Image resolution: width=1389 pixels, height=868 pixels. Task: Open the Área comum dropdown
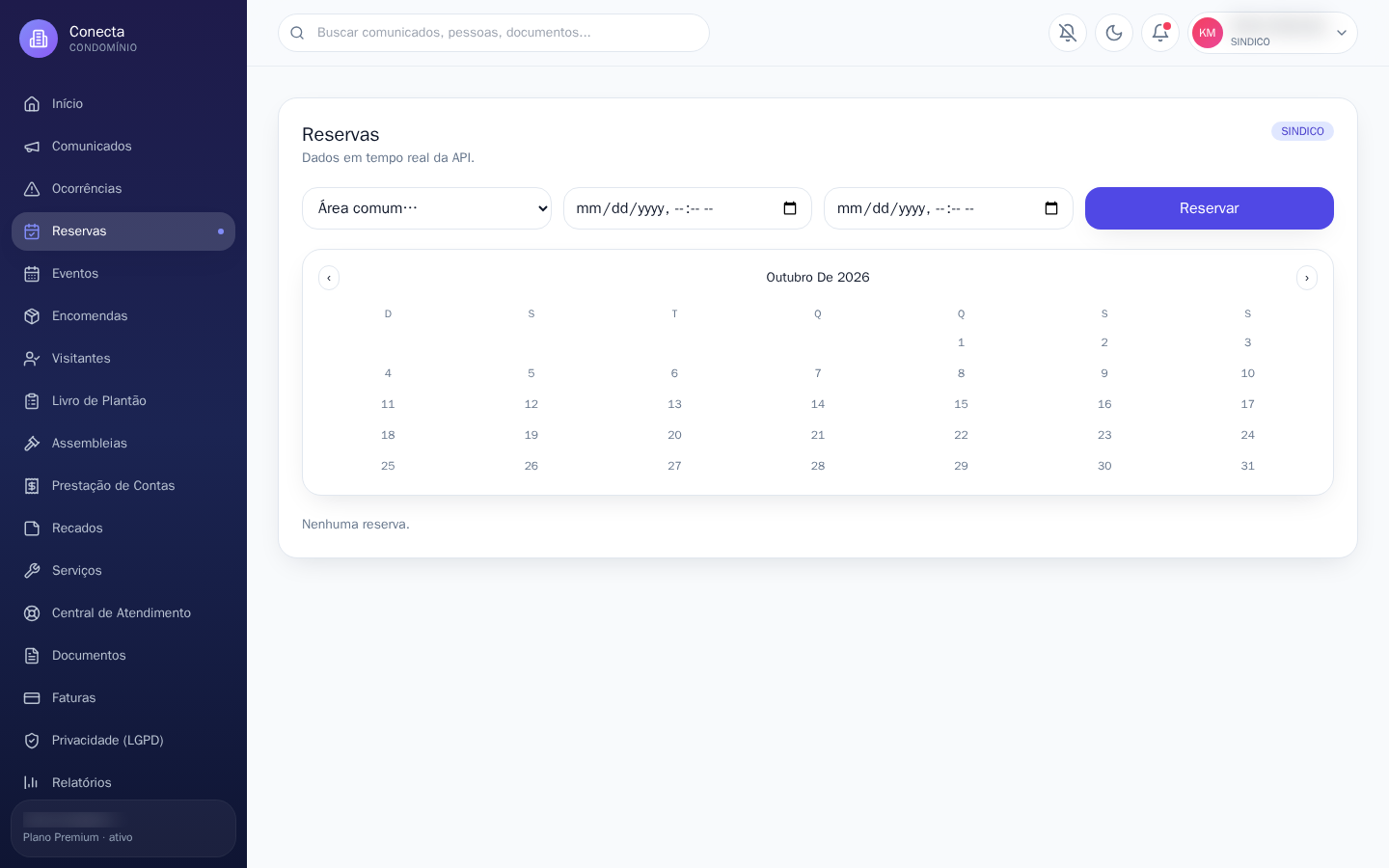pyautogui.click(x=426, y=208)
